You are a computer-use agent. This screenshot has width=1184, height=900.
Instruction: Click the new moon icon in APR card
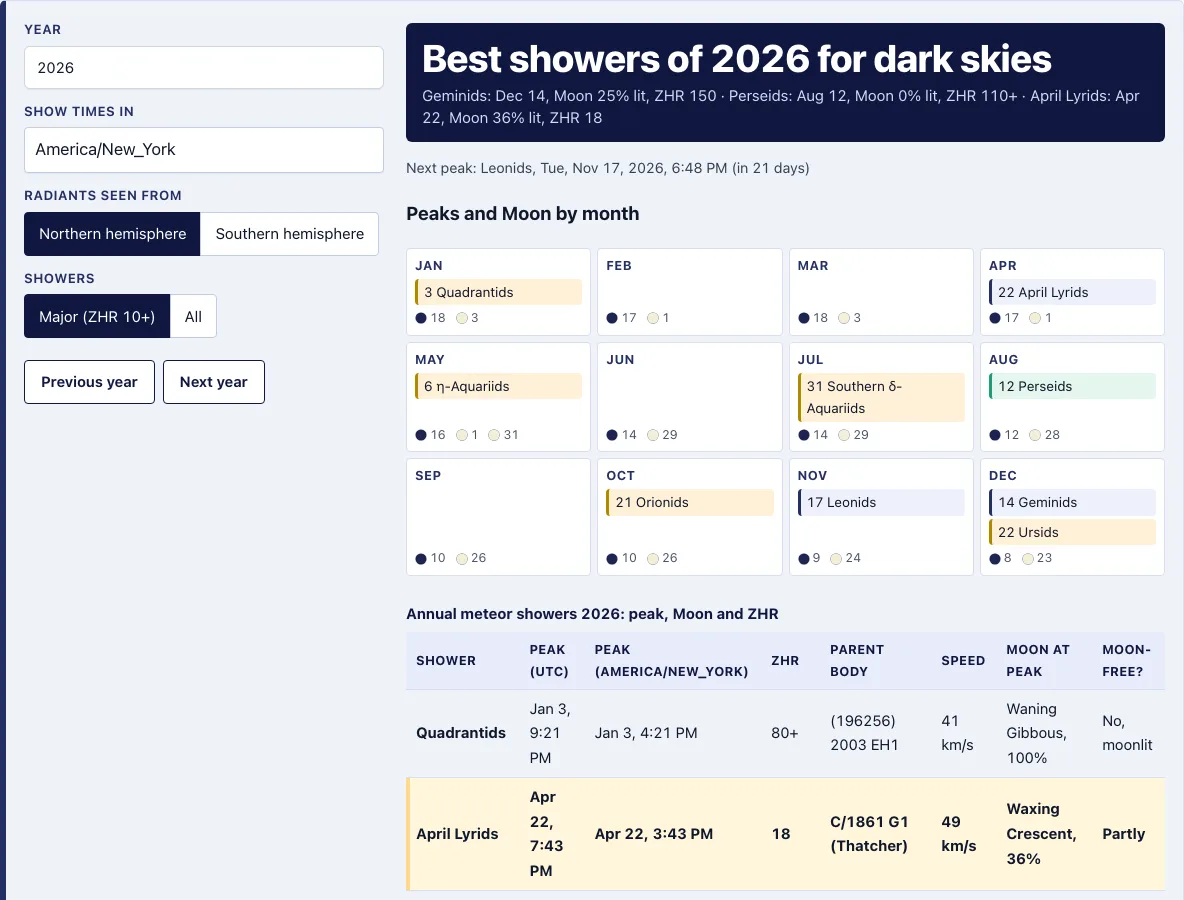[995, 318]
